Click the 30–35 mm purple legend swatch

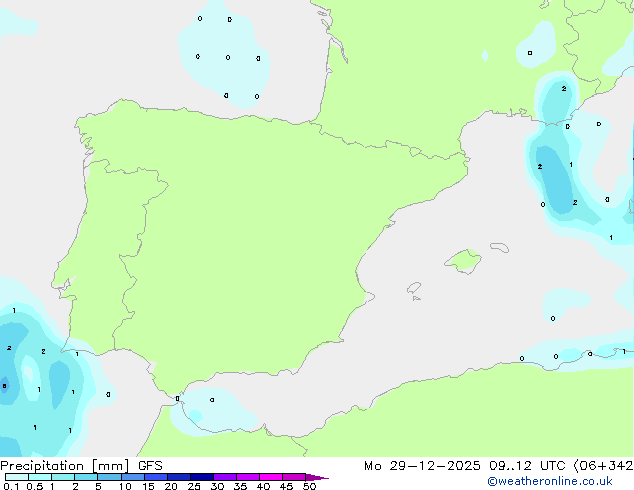pyautogui.click(x=225, y=477)
